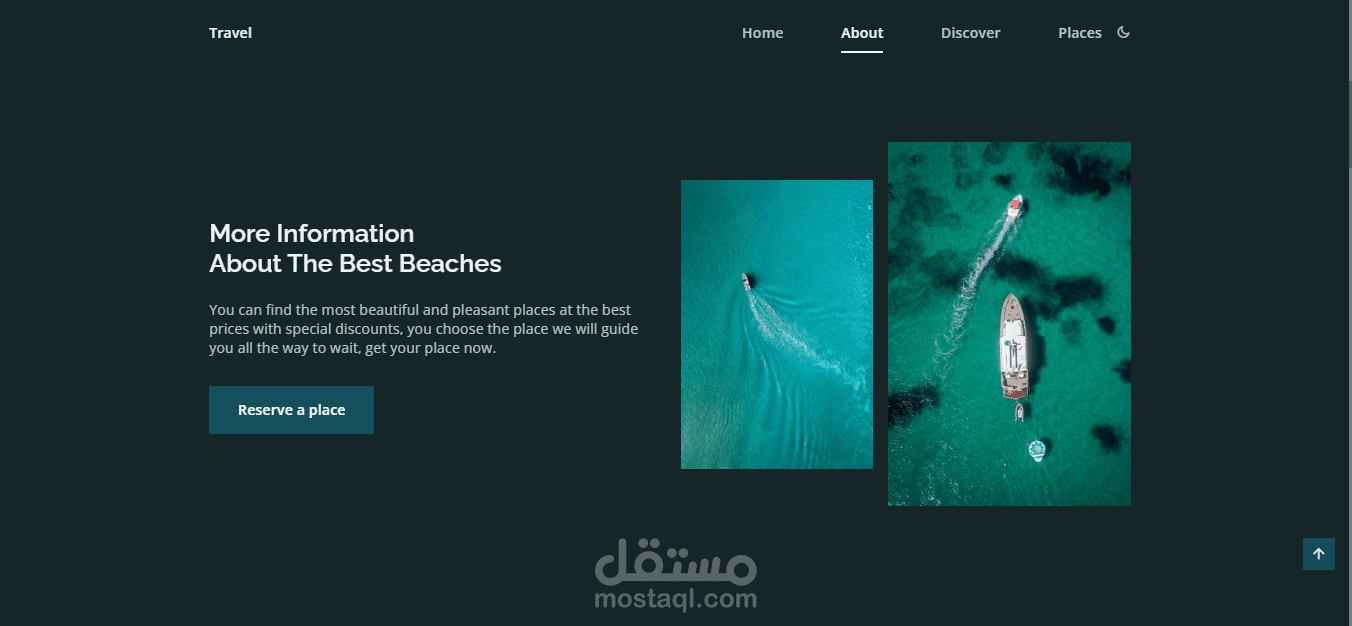Click the scroll-to-top arrow button
This screenshot has width=1352, height=626.
1318,554
